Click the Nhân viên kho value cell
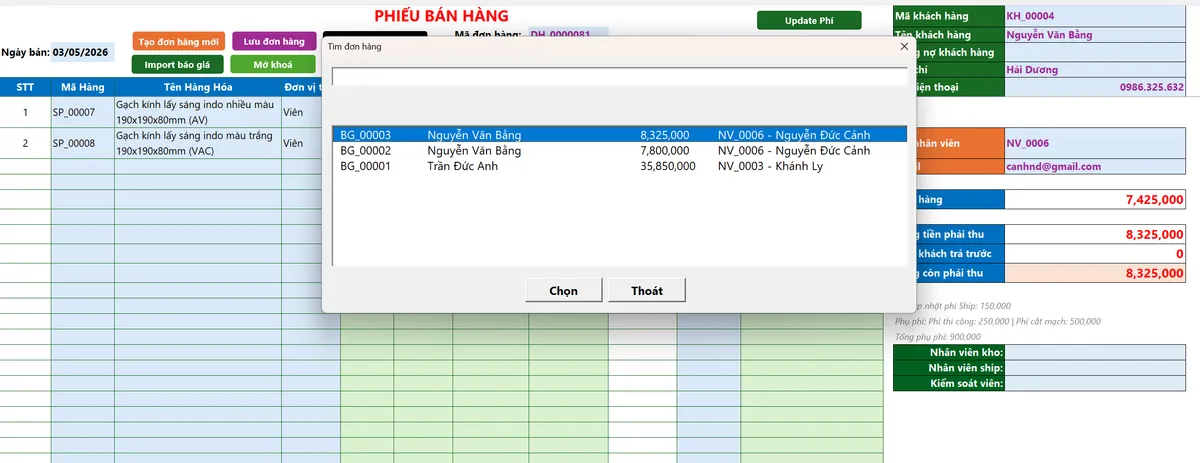This screenshot has width=1200, height=463. 1095,352
